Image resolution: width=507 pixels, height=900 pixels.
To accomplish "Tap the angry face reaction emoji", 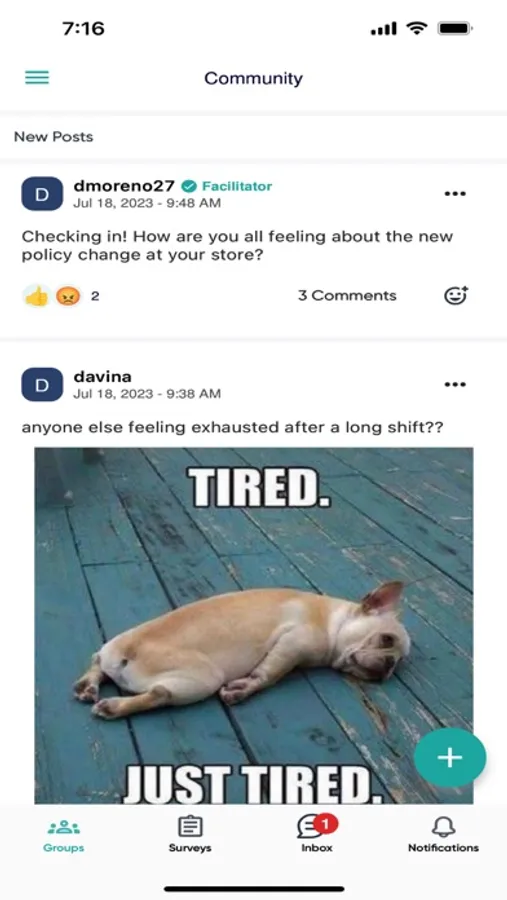I will [x=68, y=296].
